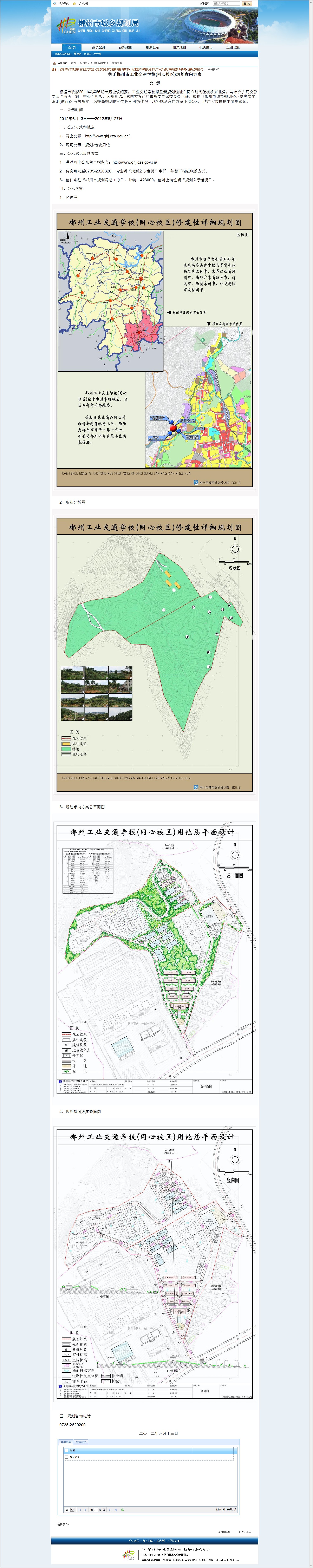The height and width of the screenshot is (1568, 313).
Task: Click the first page pager icon
Action: point(80,1510)
